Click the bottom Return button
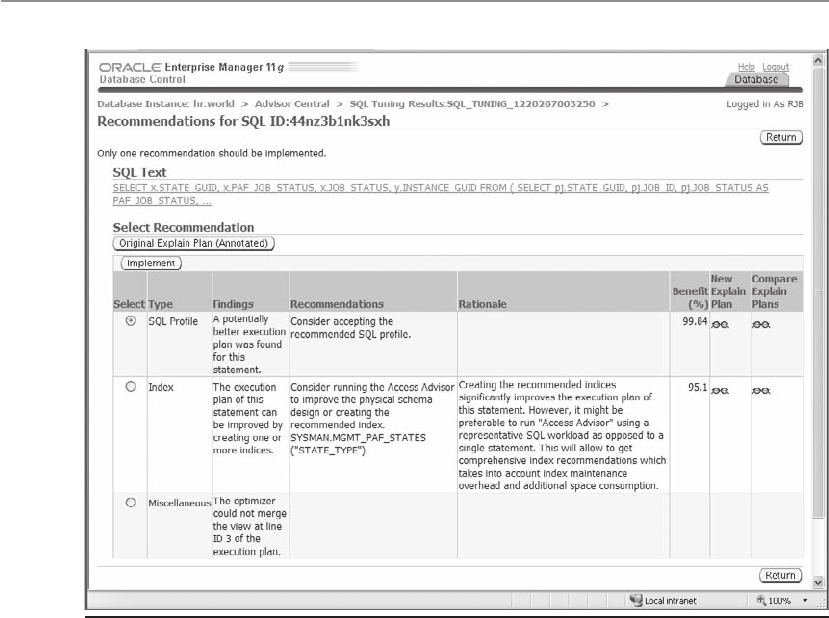The image size is (829, 618). 780,575
